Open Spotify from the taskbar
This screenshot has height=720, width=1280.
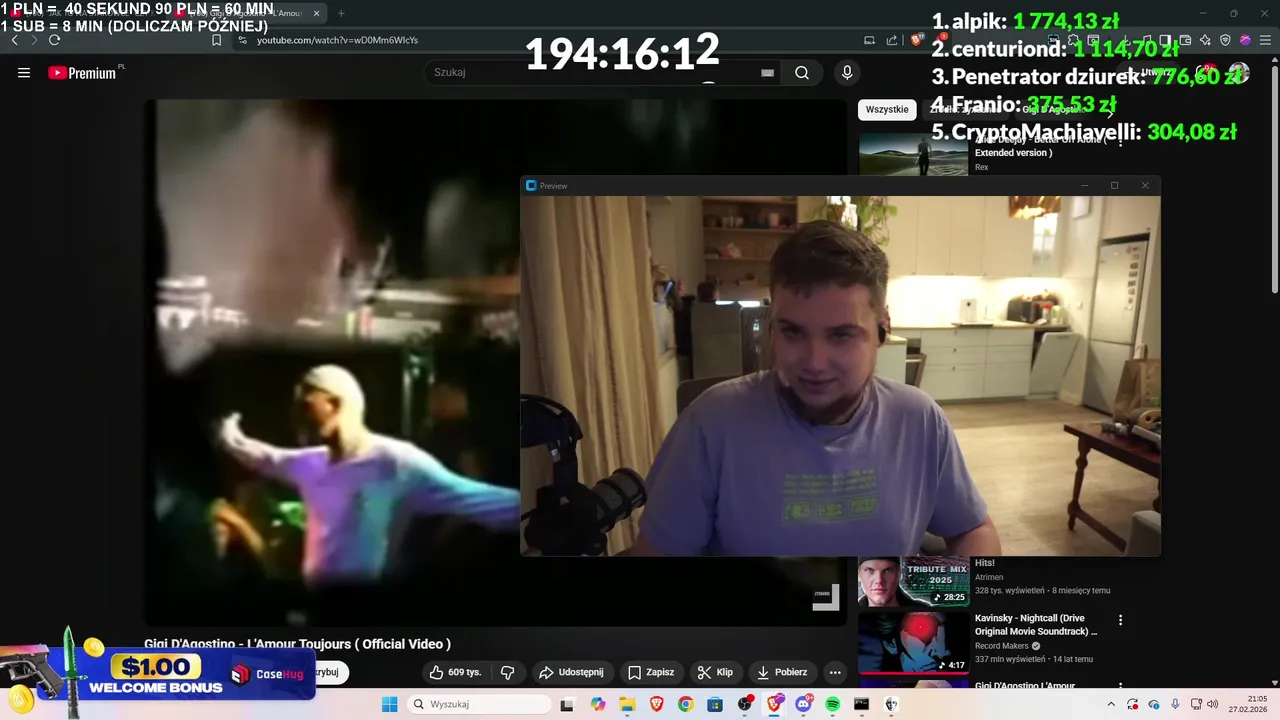pyautogui.click(x=832, y=704)
